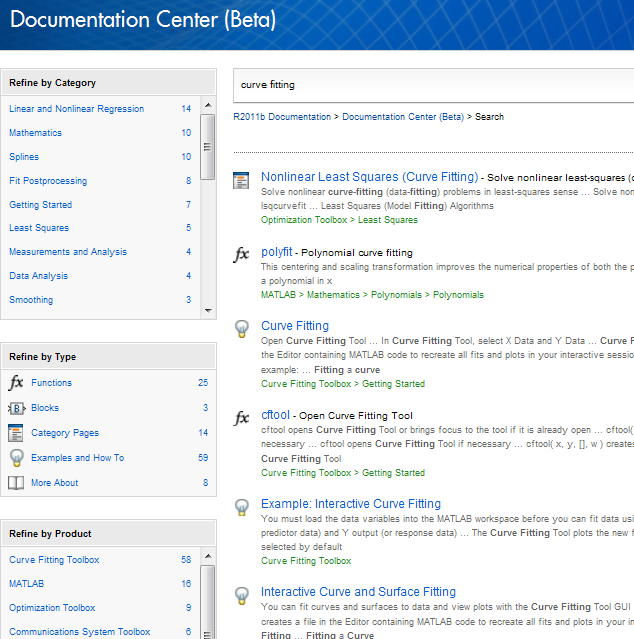Refine results to Curve Fitting Toolbox product

point(54,560)
